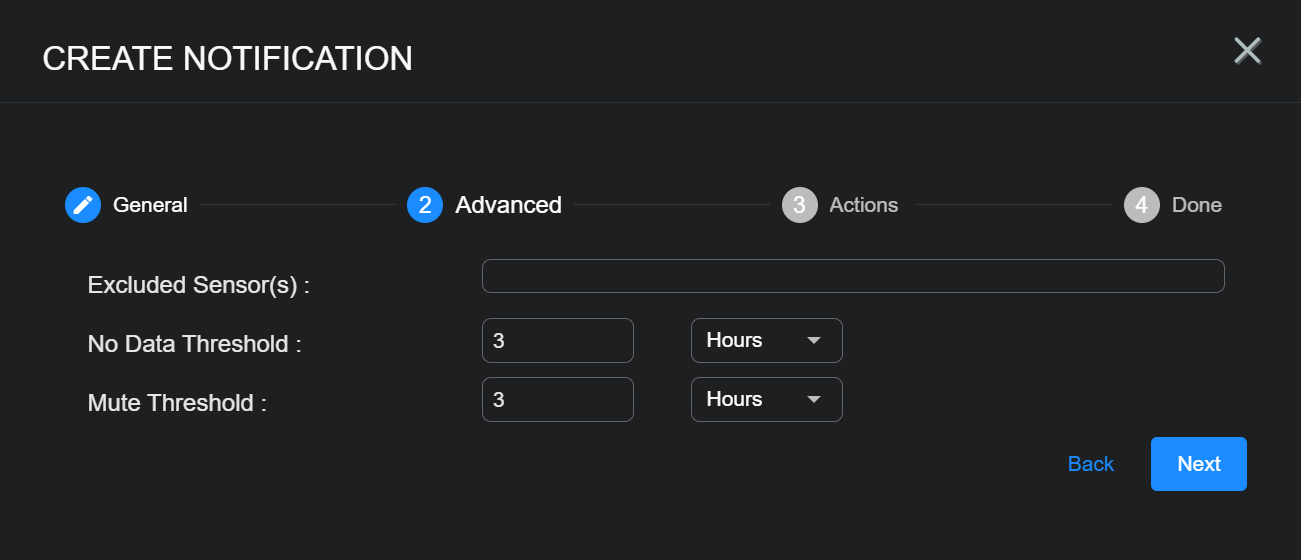The image size is (1301, 560).
Task: Open the Mute Threshold Hours unit dropdown
Action: click(x=765, y=400)
